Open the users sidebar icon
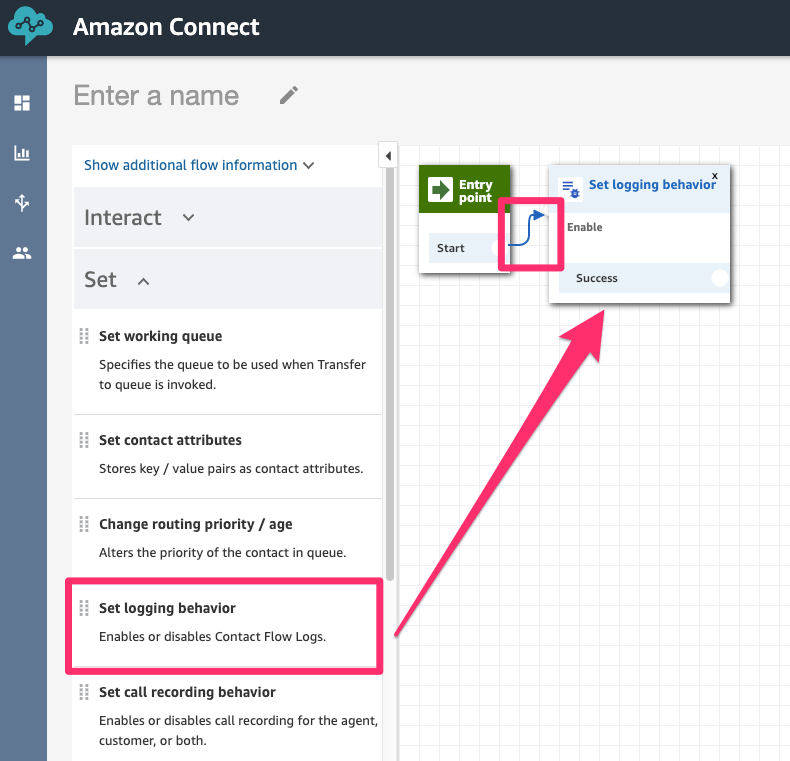The height and width of the screenshot is (761, 790). 22,252
